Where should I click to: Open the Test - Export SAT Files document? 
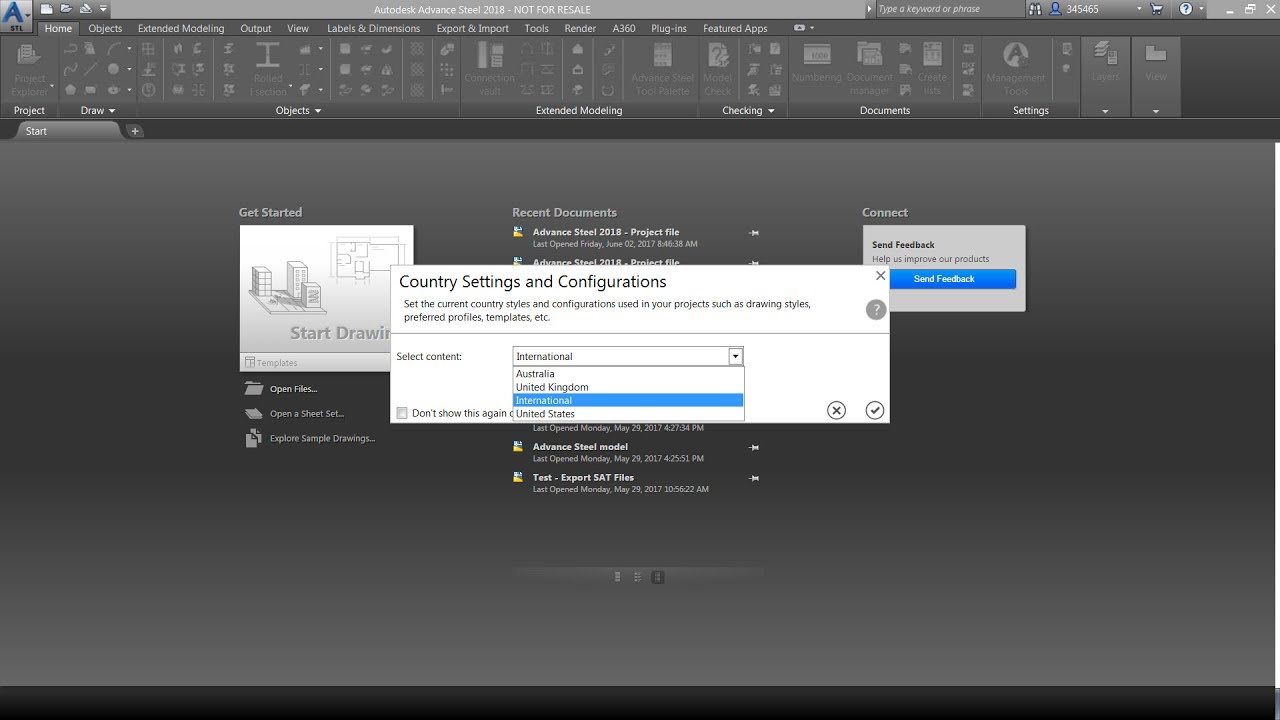(x=583, y=477)
